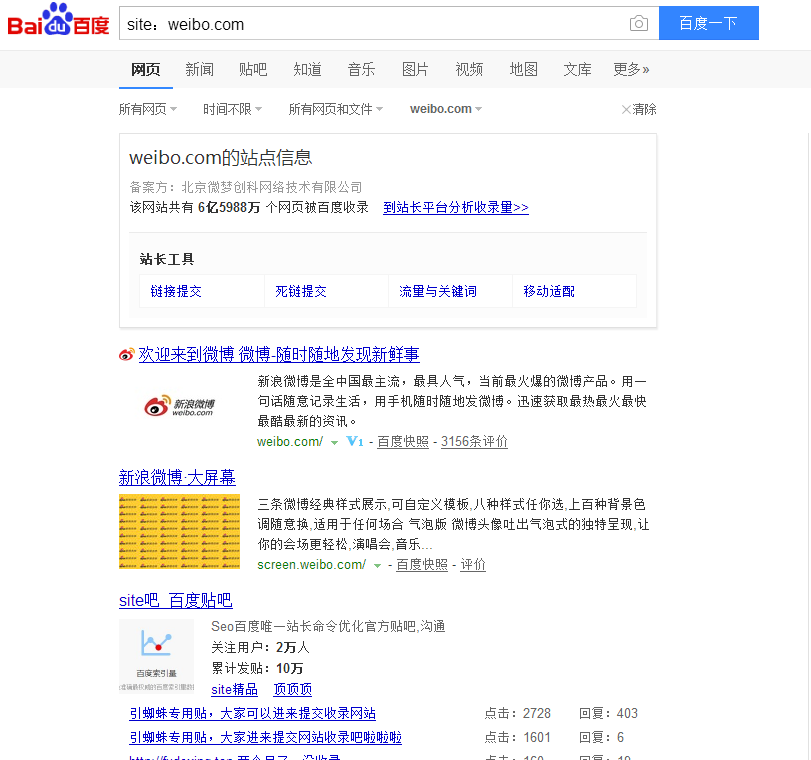811x760 pixels.
Task: Click the yellow 大屏幕 result thumbnail
Action: pos(179,531)
